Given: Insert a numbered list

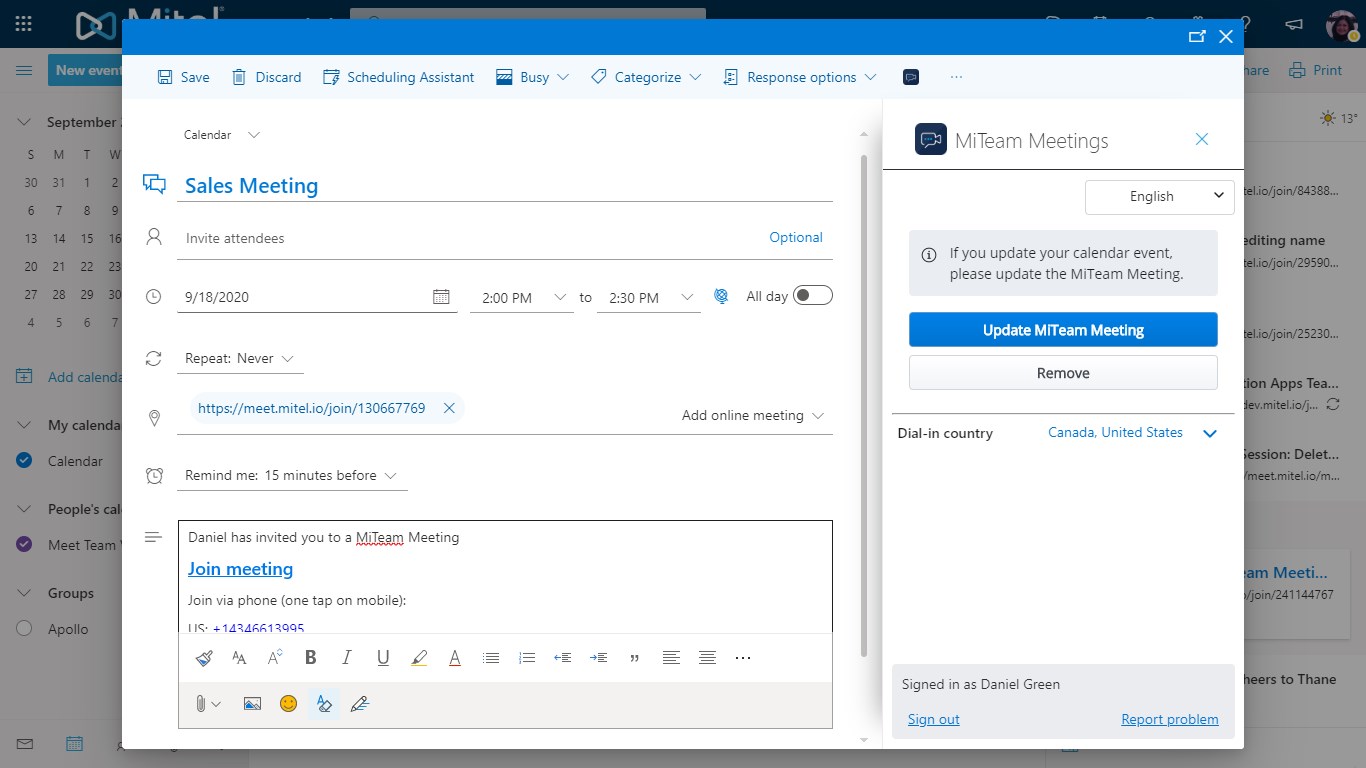Looking at the screenshot, I should click(527, 658).
